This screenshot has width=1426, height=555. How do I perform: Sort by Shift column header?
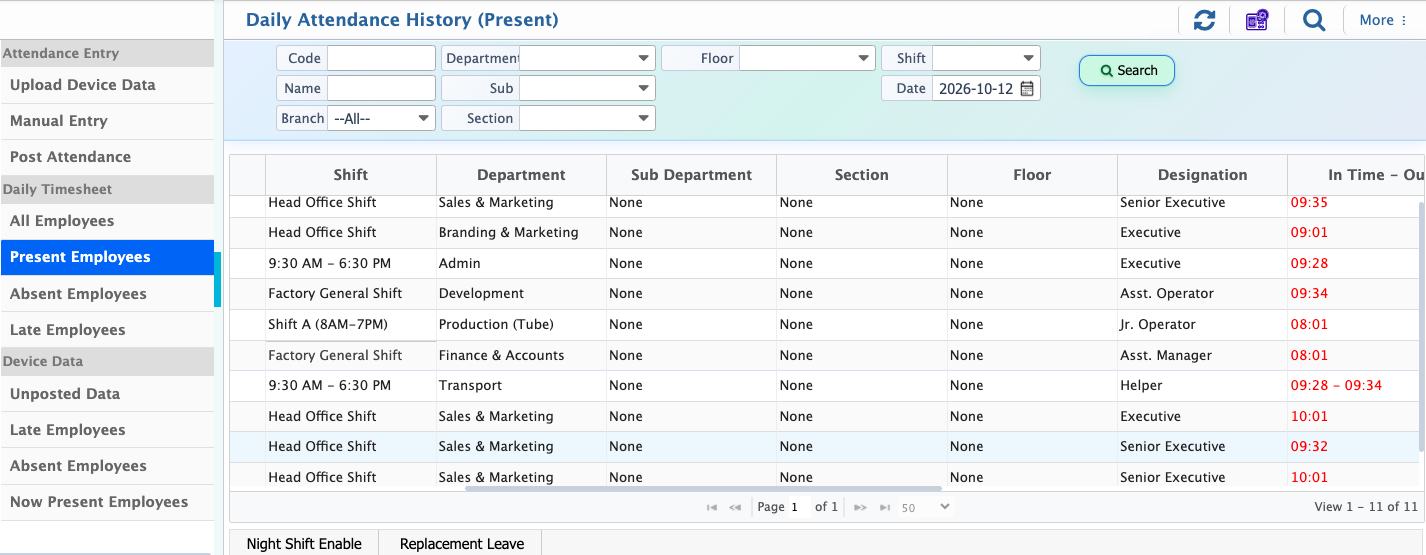click(x=351, y=175)
